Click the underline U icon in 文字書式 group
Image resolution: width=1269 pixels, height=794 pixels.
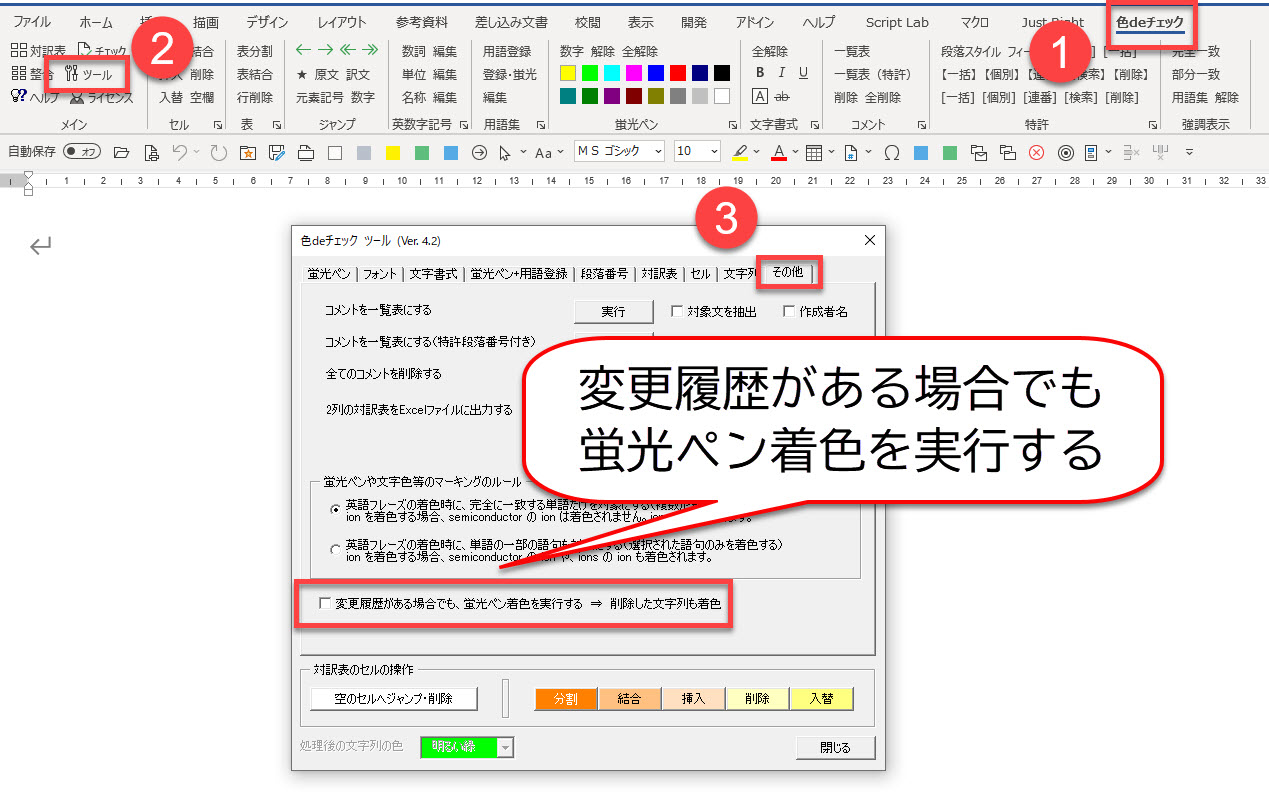coord(803,73)
